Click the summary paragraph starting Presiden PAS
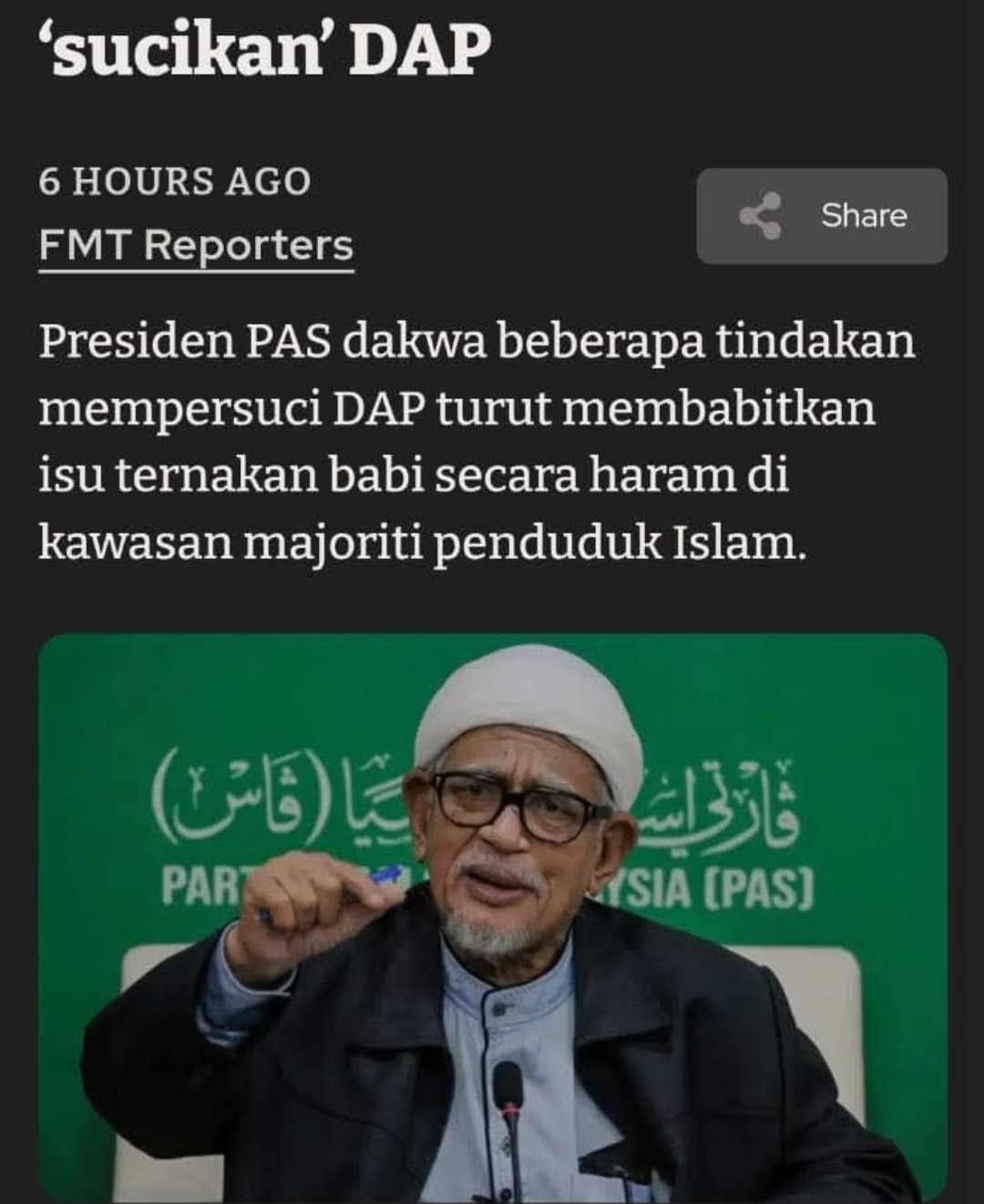984x1204 pixels. coord(477,442)
